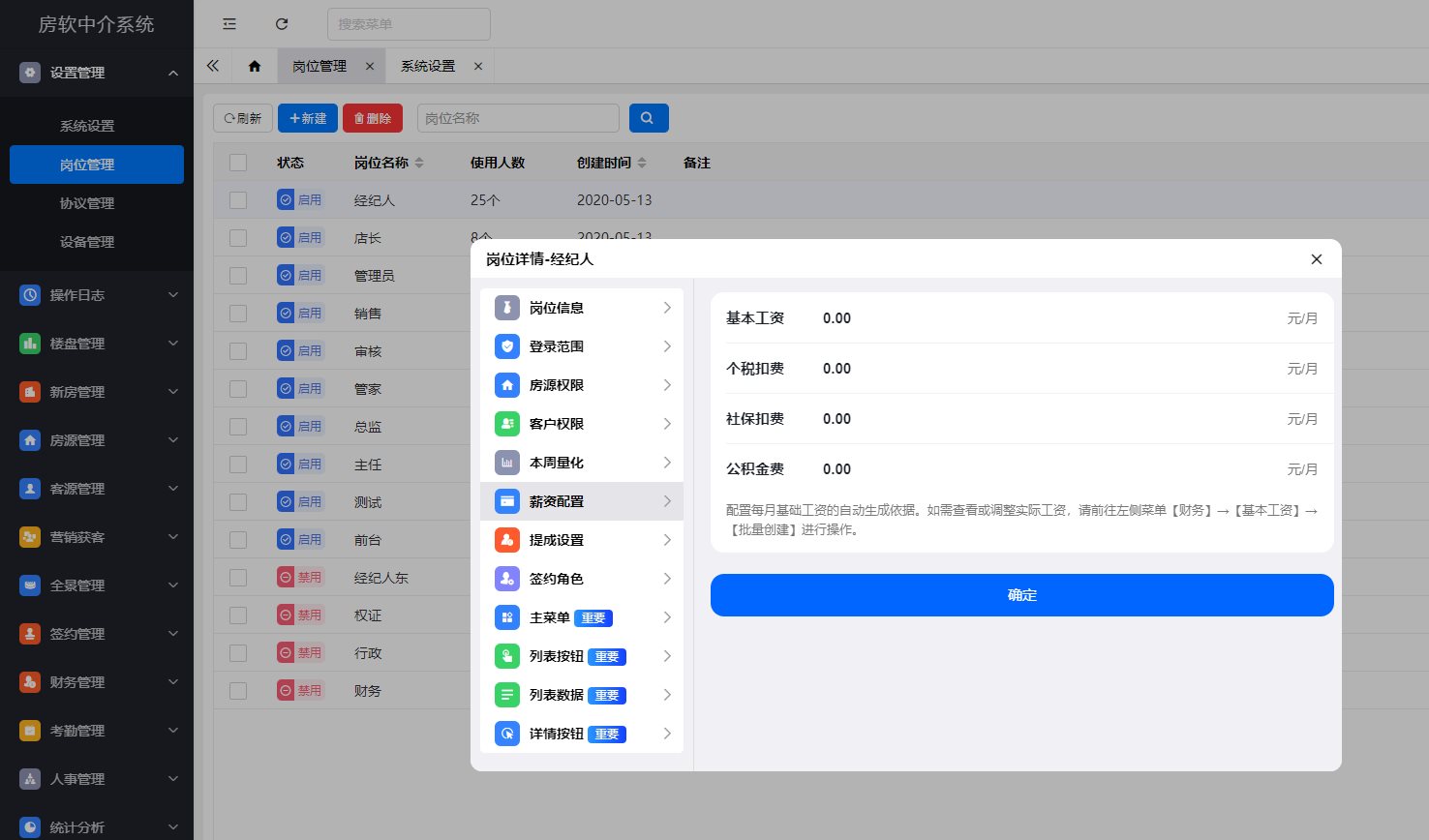Screen dimensions: 1429x840
Task: Collapse the 设置管理 sidebar section
Action: (97, 73)
